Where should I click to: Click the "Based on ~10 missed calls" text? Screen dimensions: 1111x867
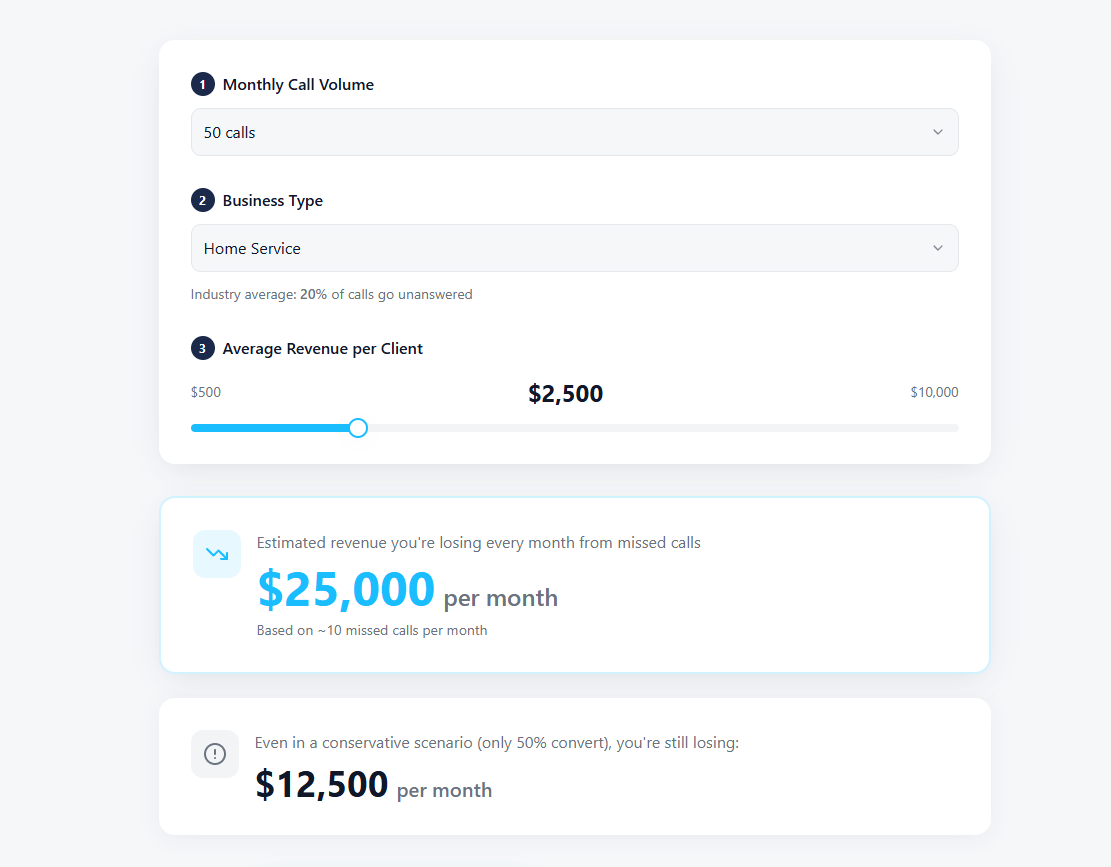point(372,631)
